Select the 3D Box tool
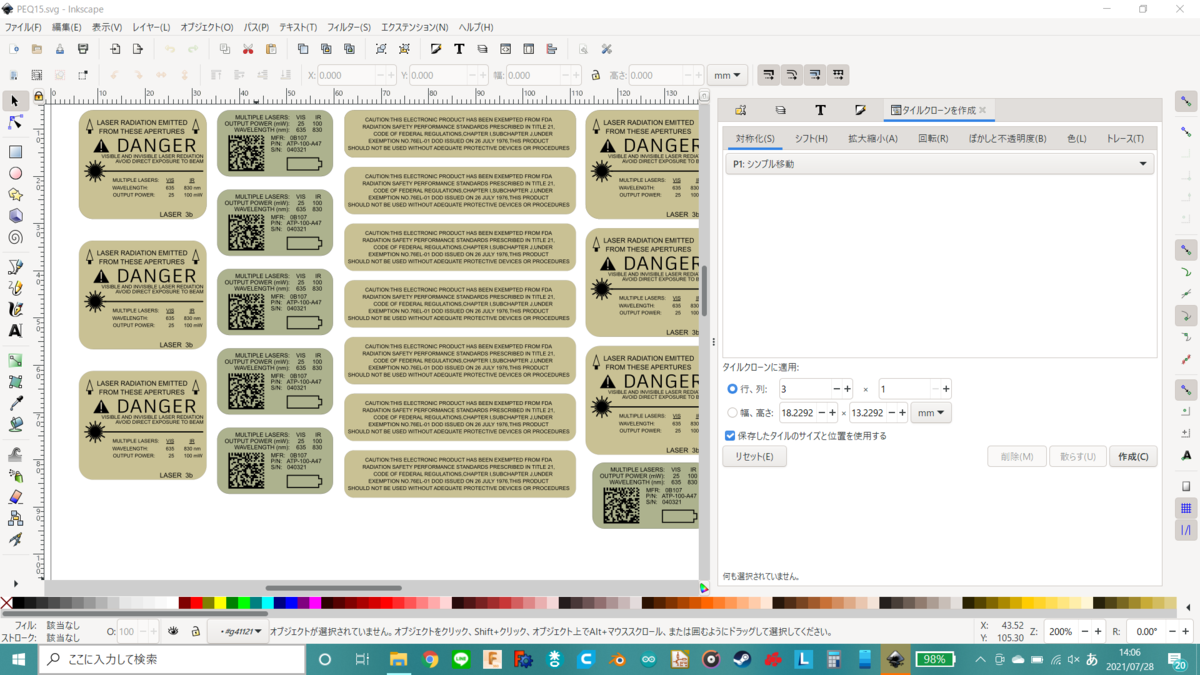This screenshot has width=1200, height=675. 15,216
